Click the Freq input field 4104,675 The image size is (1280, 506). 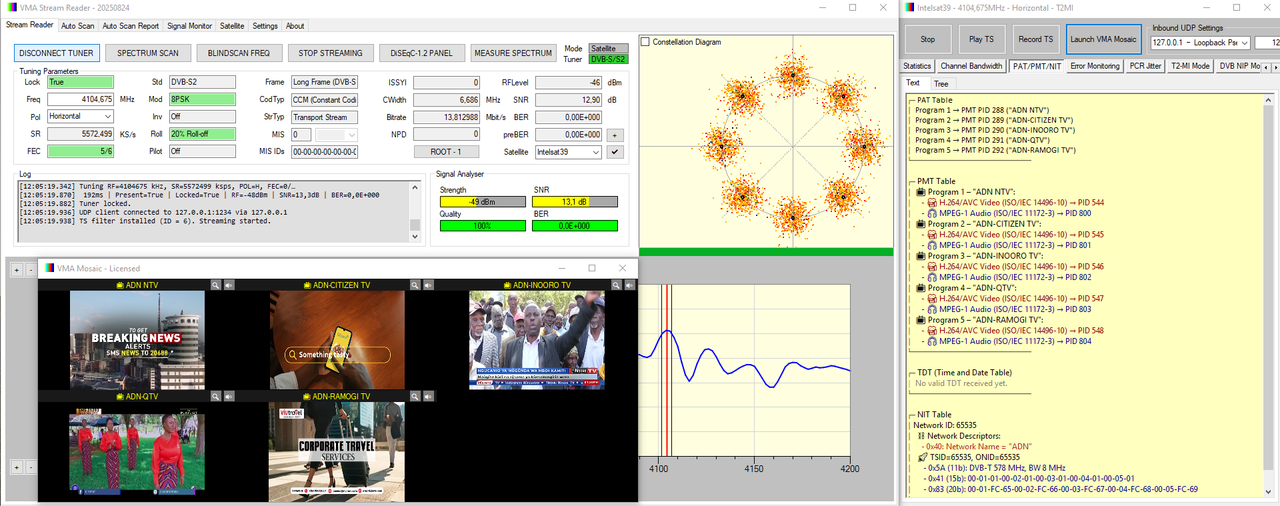click(80, 99)
